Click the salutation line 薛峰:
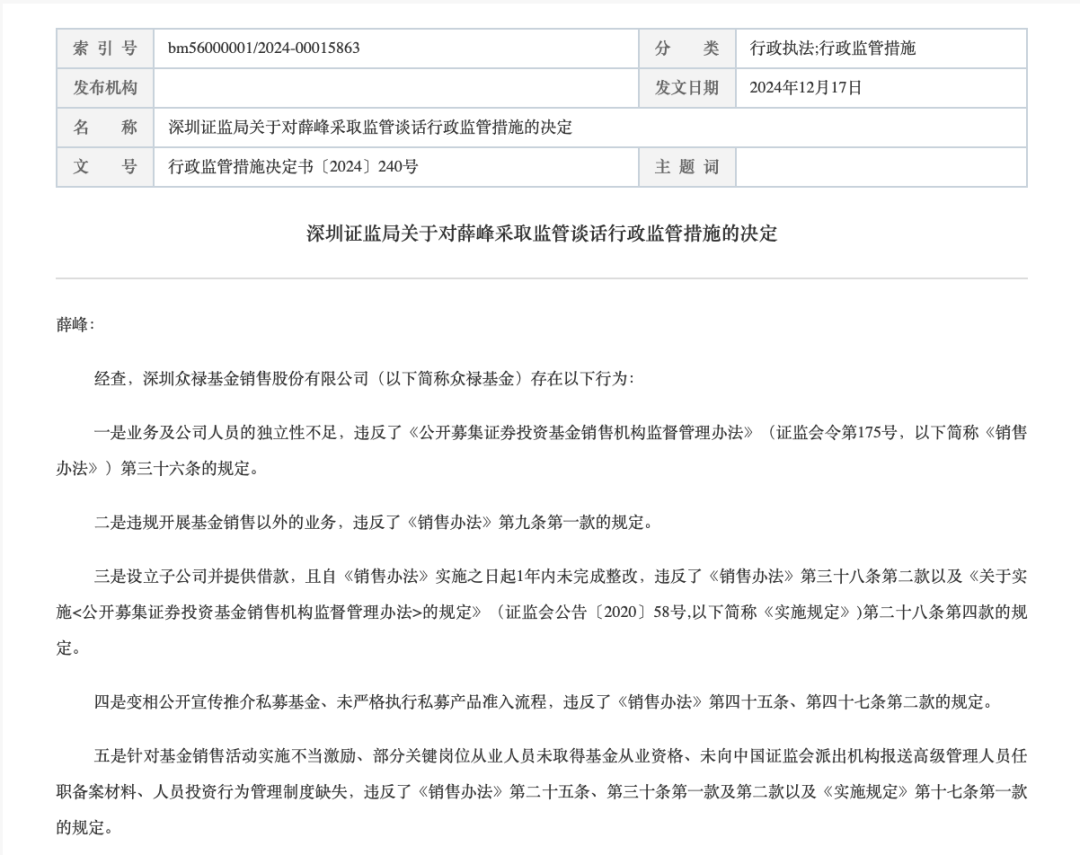Image resolution: width=1080 pixels, height=855 pixels. click(x=75, y=325)
